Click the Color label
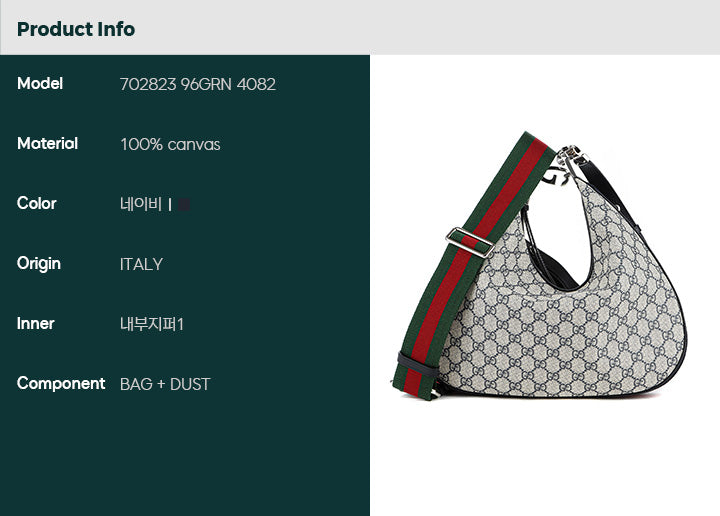720x516 pixels. (x=37, y=203)
